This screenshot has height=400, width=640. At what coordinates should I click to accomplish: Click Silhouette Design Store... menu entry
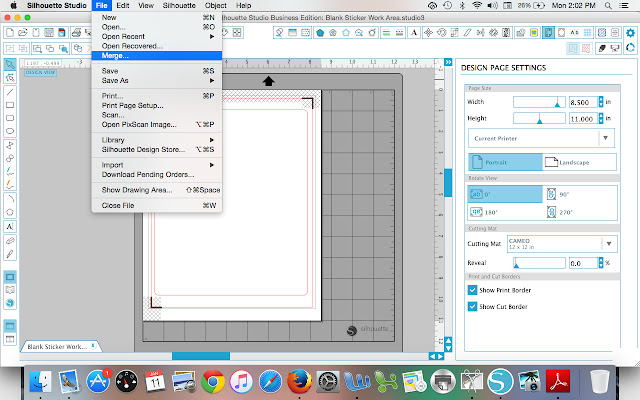tap(157, 149)
